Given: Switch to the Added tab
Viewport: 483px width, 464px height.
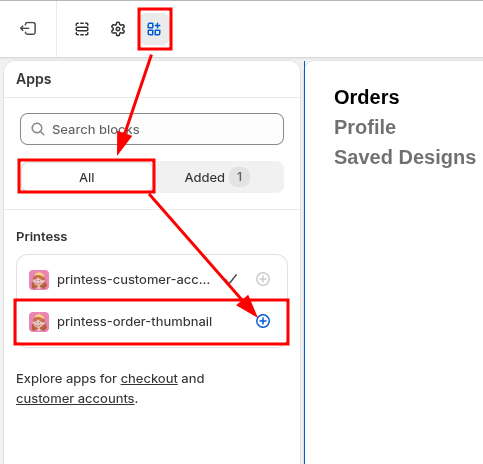Looking at the screenshot, I should [218, 177].
